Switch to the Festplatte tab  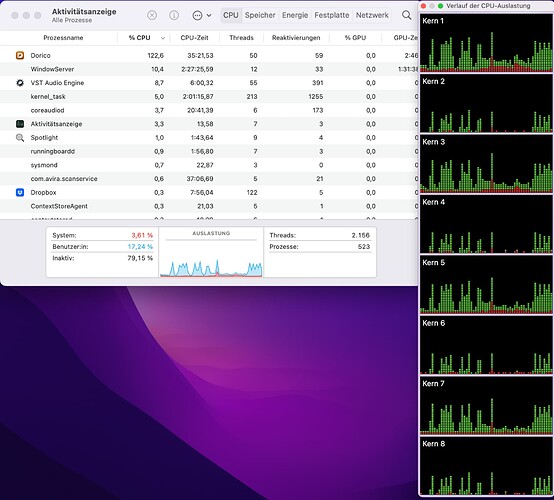coord(332,15)
